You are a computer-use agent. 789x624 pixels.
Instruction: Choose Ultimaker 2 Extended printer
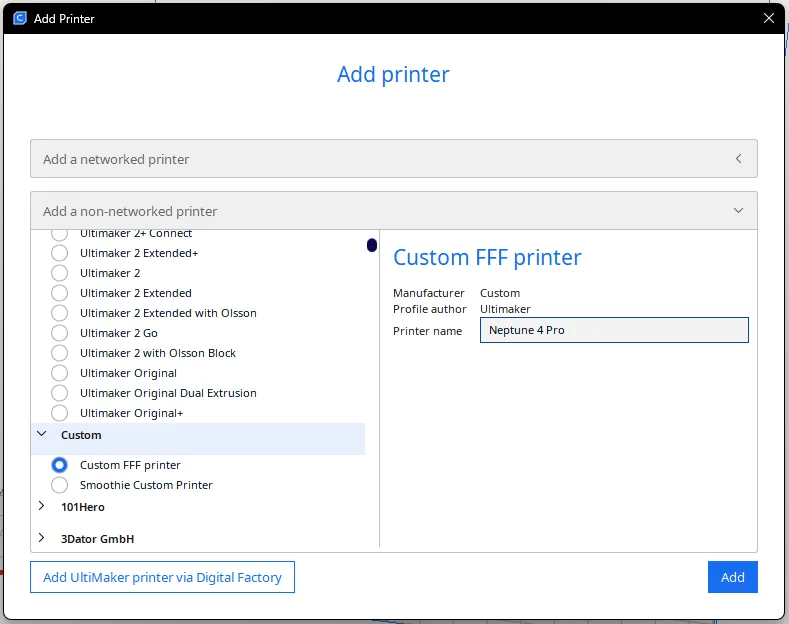pos(59,293)
